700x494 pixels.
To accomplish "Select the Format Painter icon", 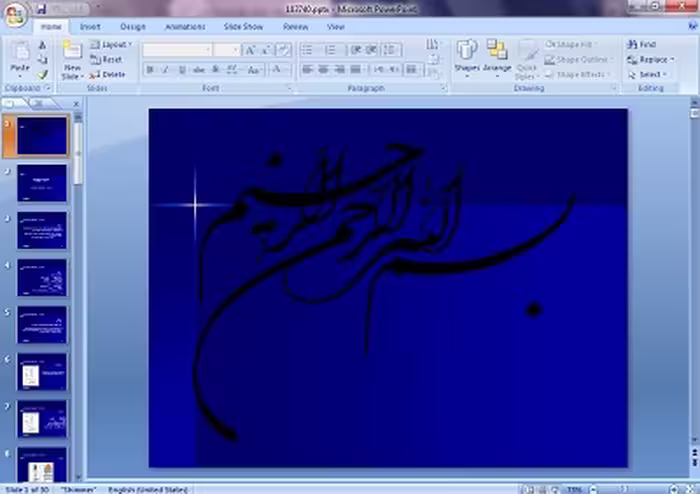I will (42, 75).
